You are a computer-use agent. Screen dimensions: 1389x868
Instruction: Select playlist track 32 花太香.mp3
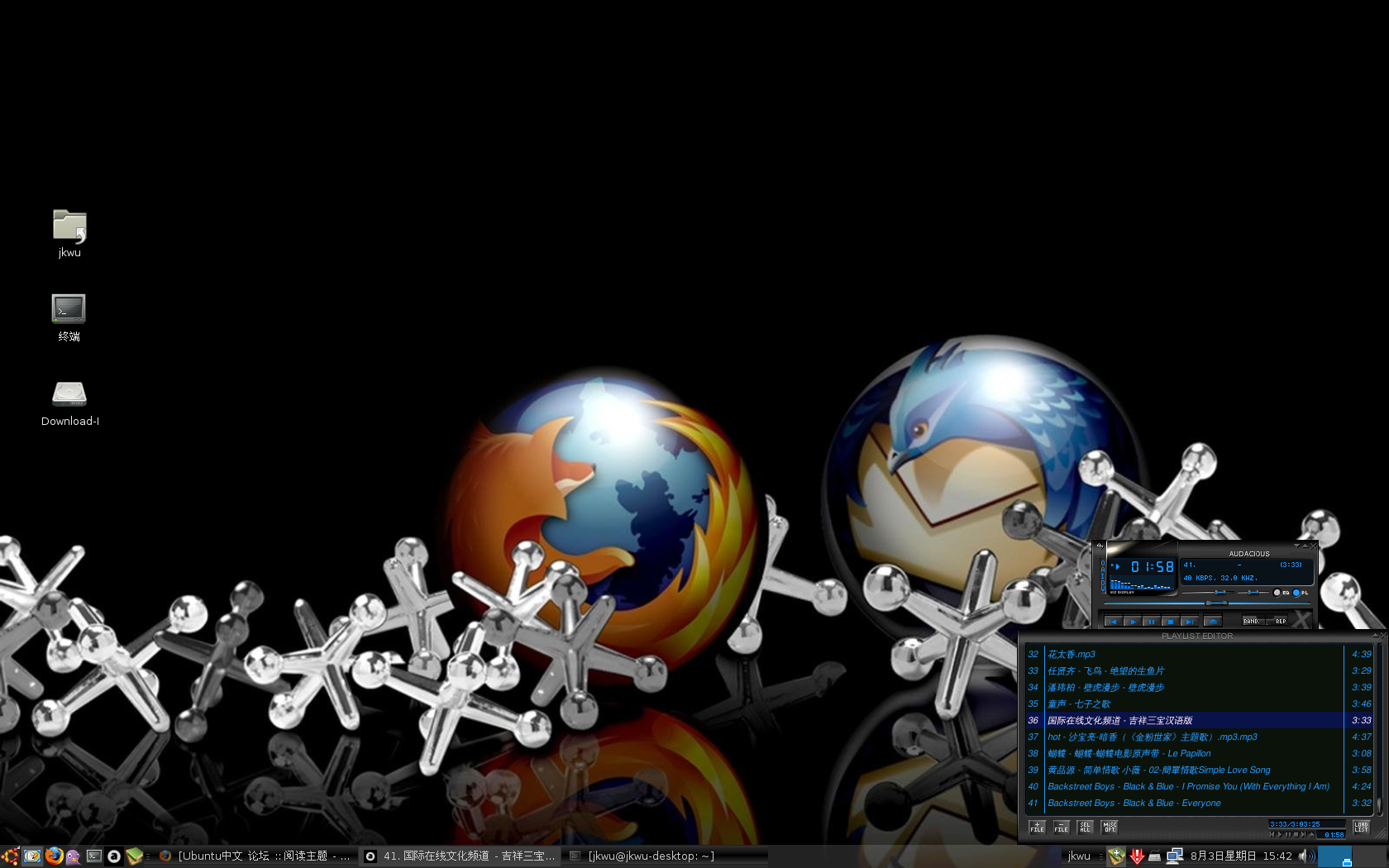[1199, 654]
